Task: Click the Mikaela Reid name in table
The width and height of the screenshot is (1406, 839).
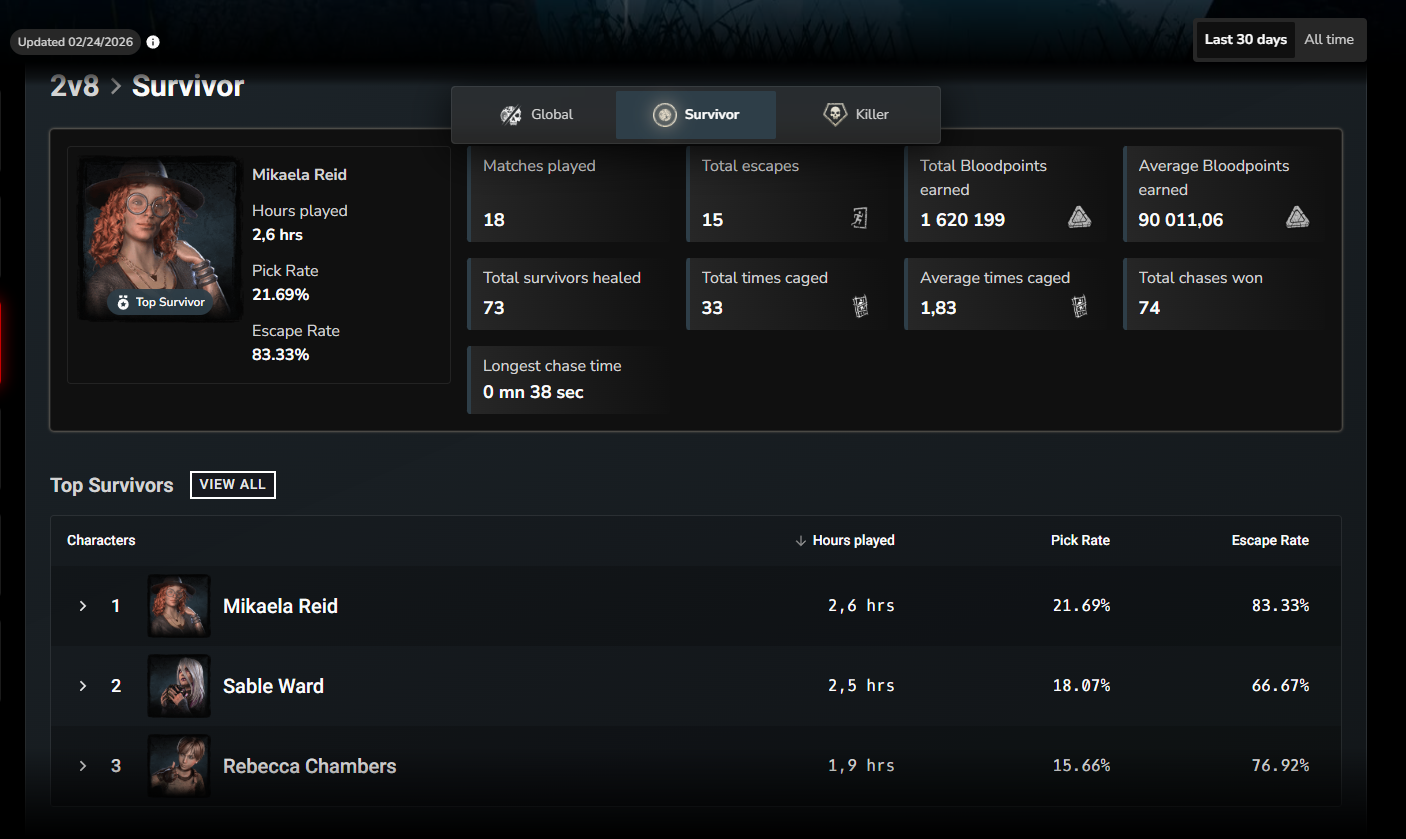Action: [x=280, y=606]
